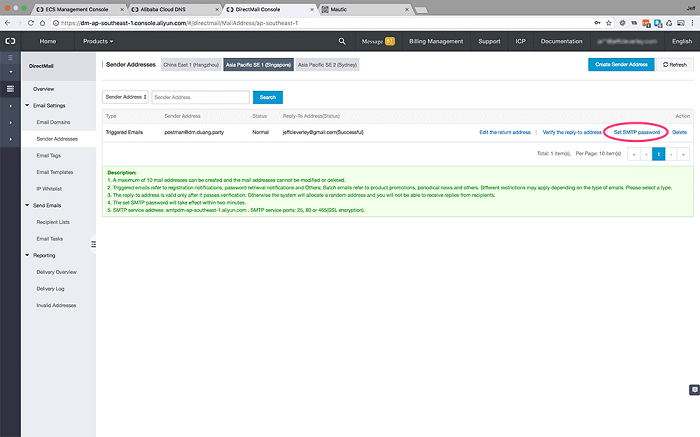Image resolution: width=700 pixels, height=437 pixels.
Task: Open Email Tags in sidebar
Action: pos(49,155)
